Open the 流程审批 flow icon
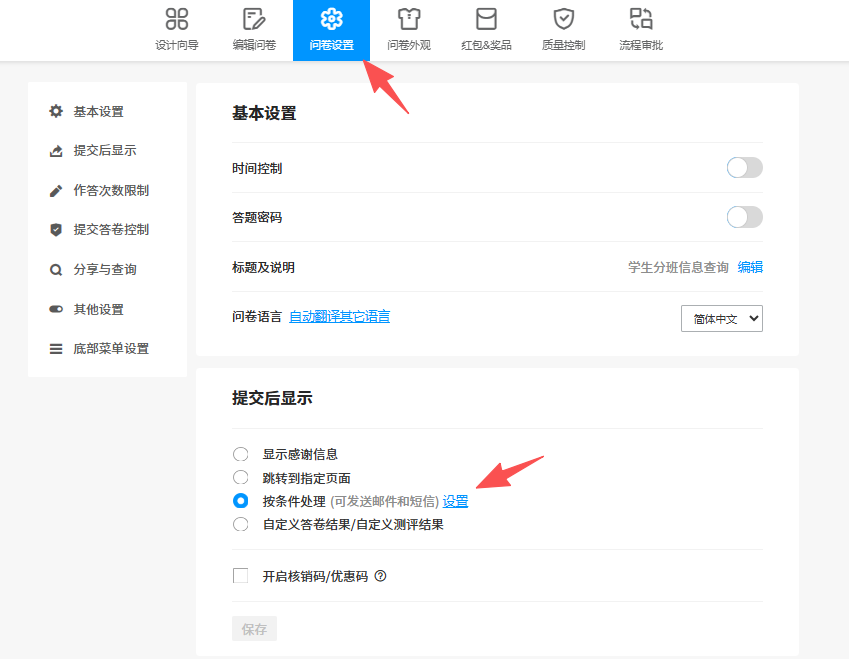This screenshot has width=849, height=659. [x=641, y=19]
